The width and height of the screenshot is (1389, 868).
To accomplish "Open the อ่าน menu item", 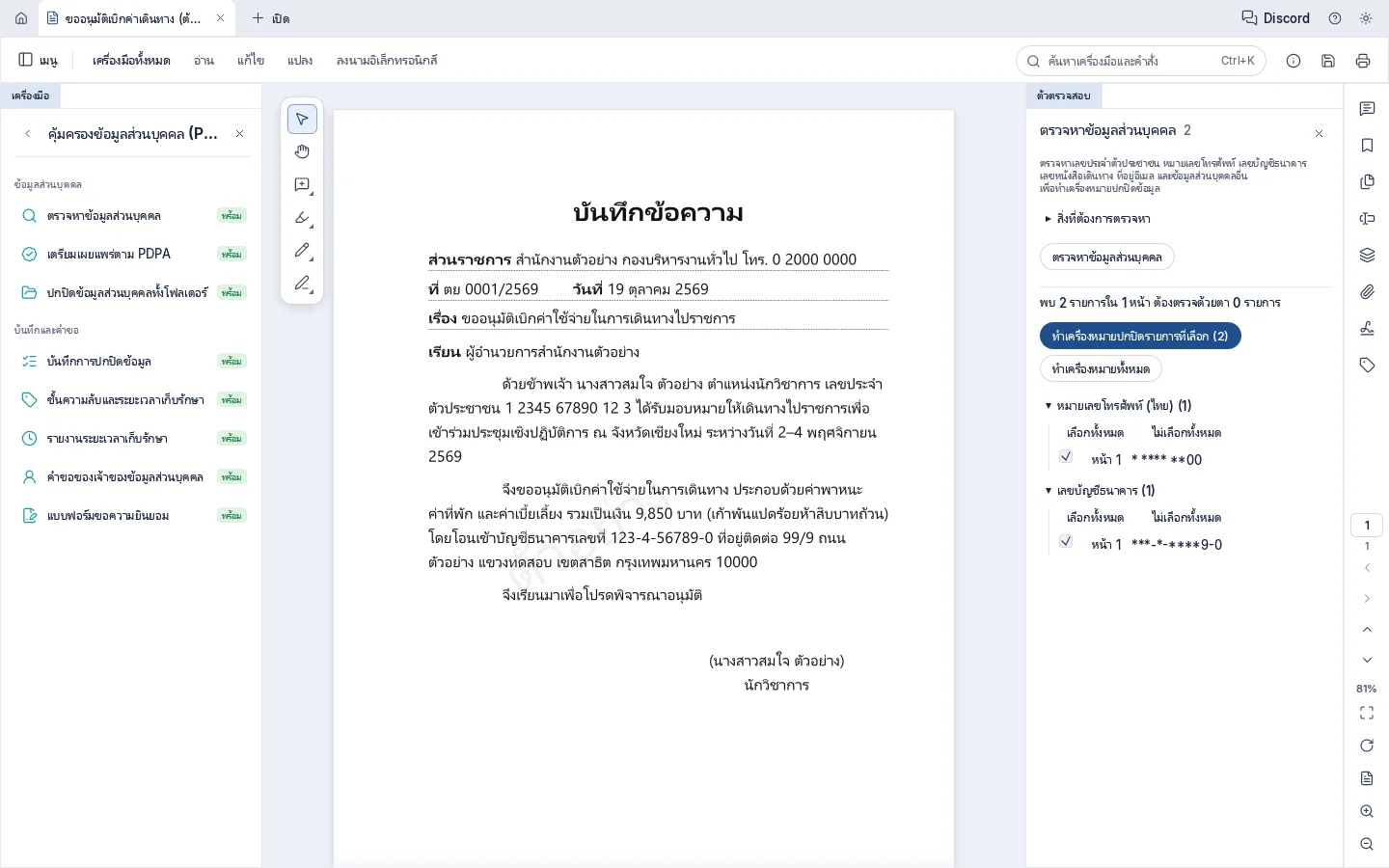I will [x=204, y=61].
